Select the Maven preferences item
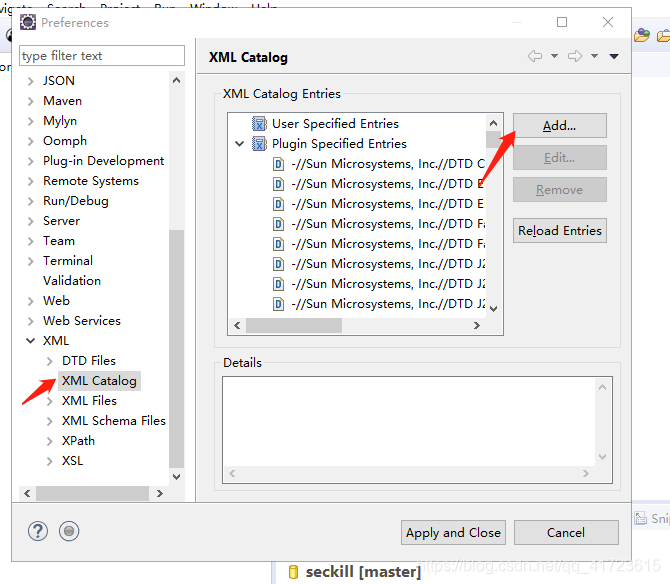 point(62,101)
